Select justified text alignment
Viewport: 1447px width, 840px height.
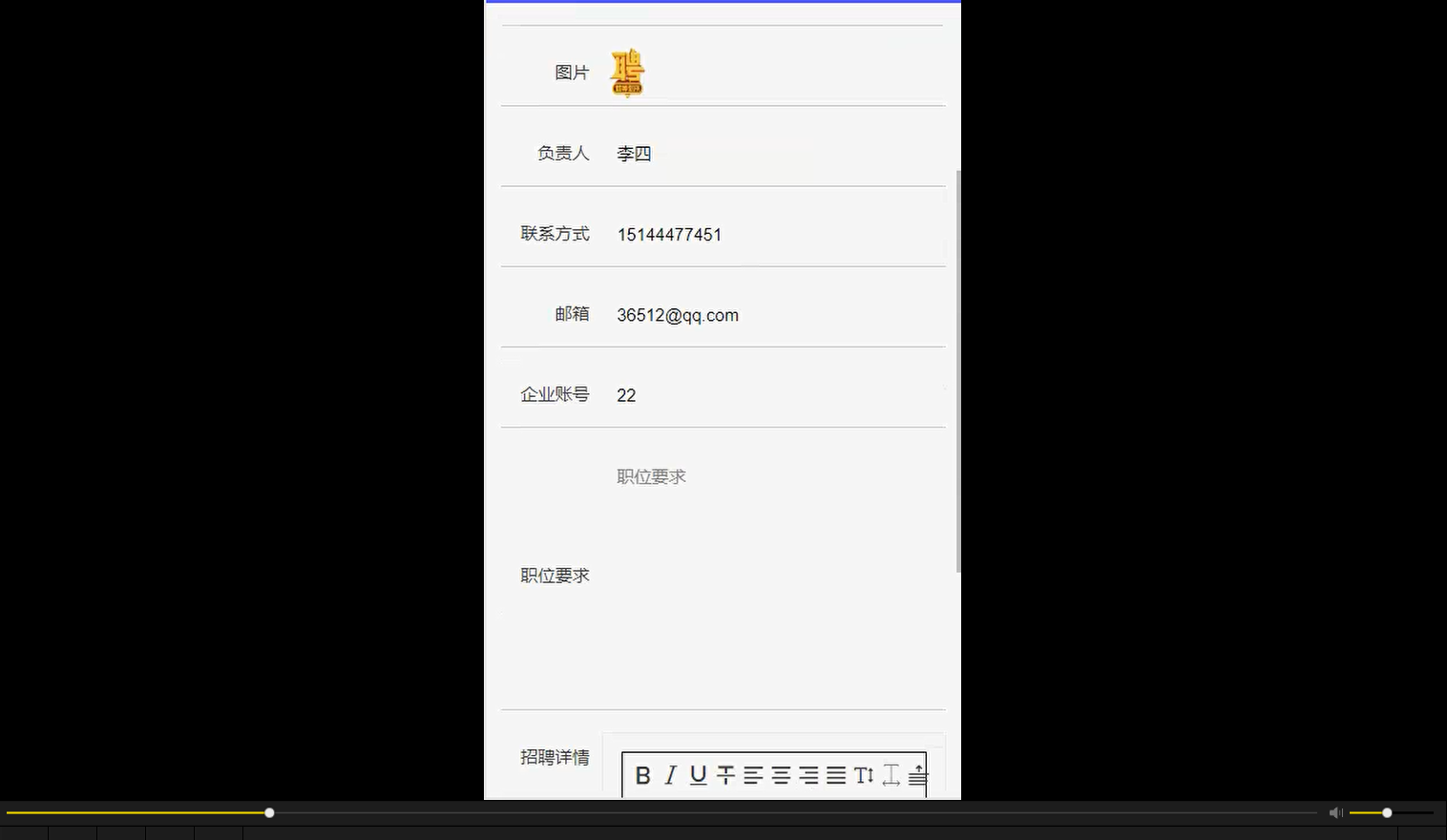(836, 775)
